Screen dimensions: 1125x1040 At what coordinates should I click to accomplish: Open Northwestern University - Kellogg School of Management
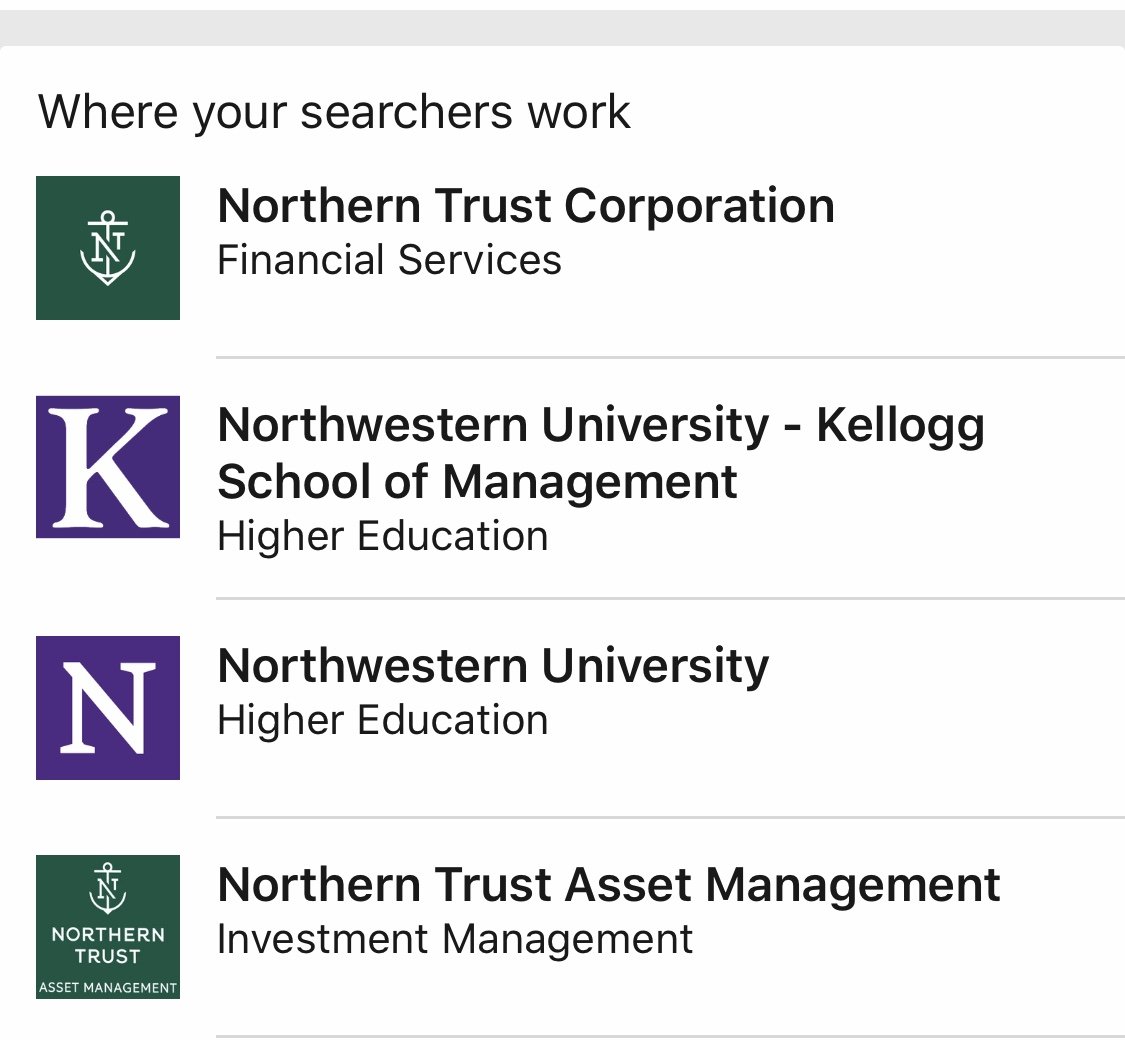pyautogui.click(x=600, y=453)
